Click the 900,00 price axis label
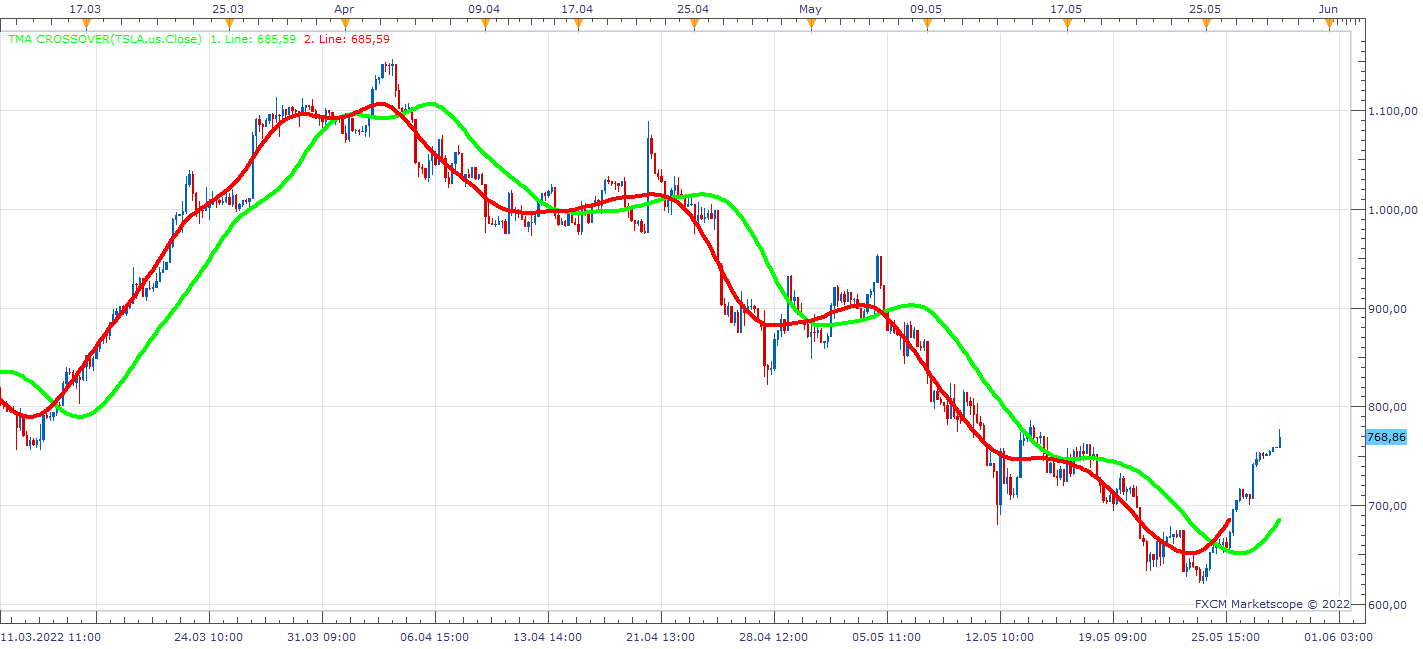 tap(1387, 309)
